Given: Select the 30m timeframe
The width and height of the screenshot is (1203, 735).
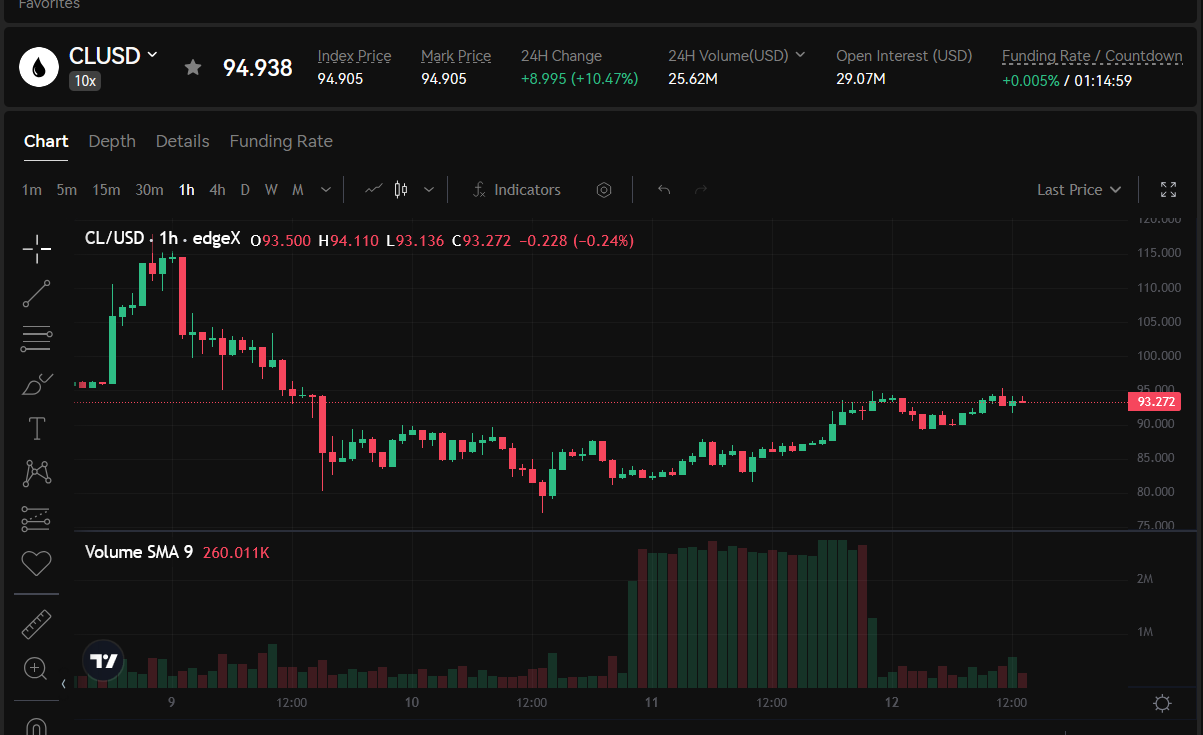Looking at the screenshot, I should click(x=149, y=190).
